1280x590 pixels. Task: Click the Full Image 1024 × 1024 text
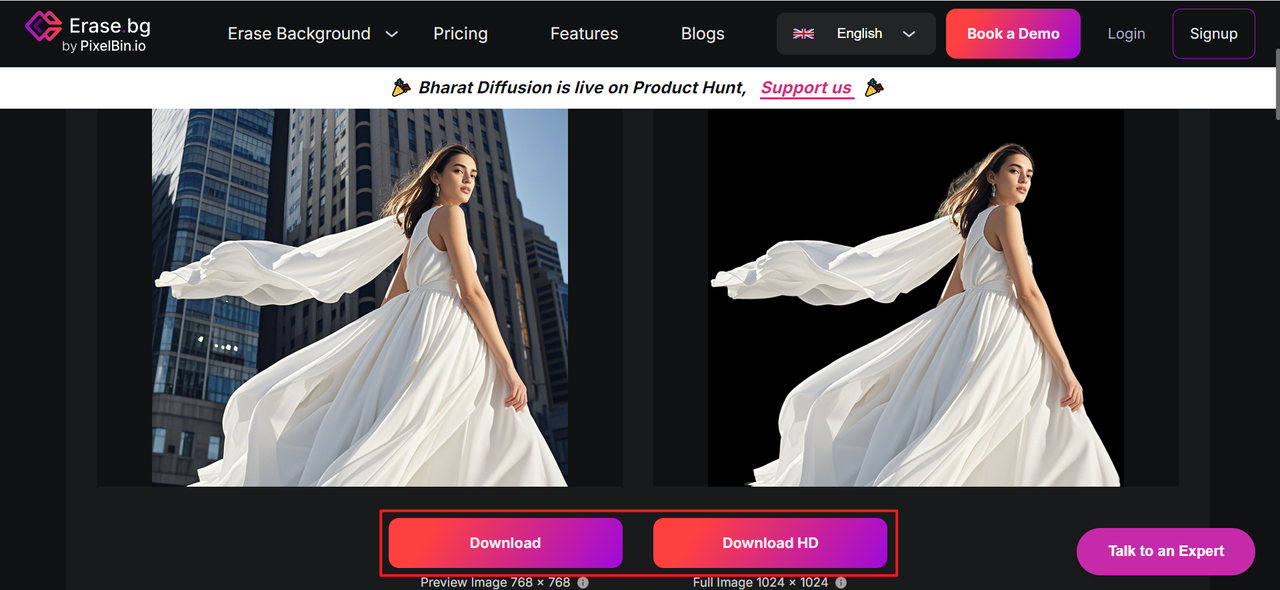tap(761, 582)
